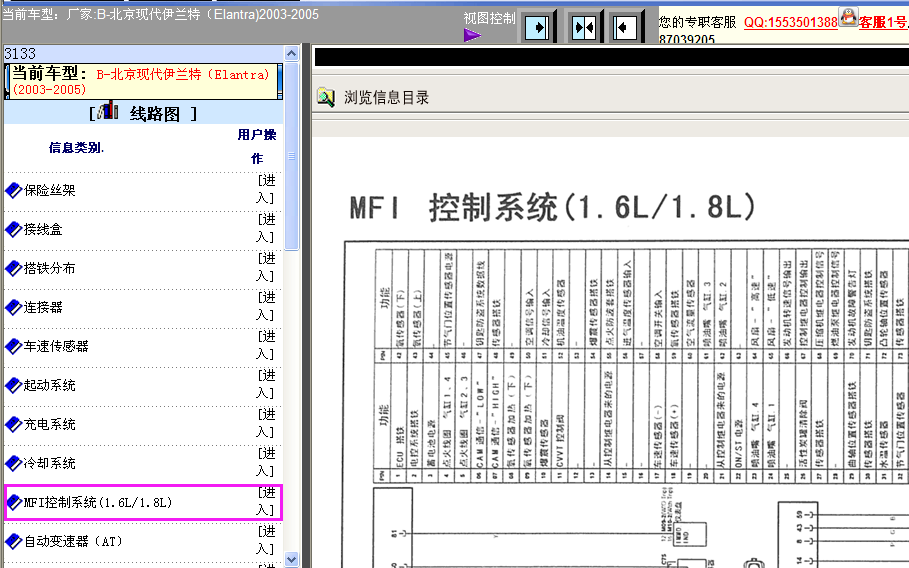The width and height of the screenshot is (909, 568).
Task: Click 浏览信息目录 to browse the directory
Action: [x=386, y=97]
